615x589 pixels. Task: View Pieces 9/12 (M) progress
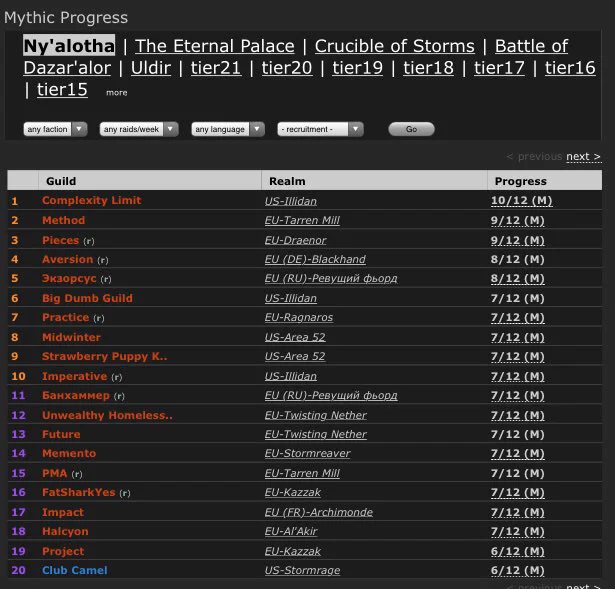click(x=518, y=240)
